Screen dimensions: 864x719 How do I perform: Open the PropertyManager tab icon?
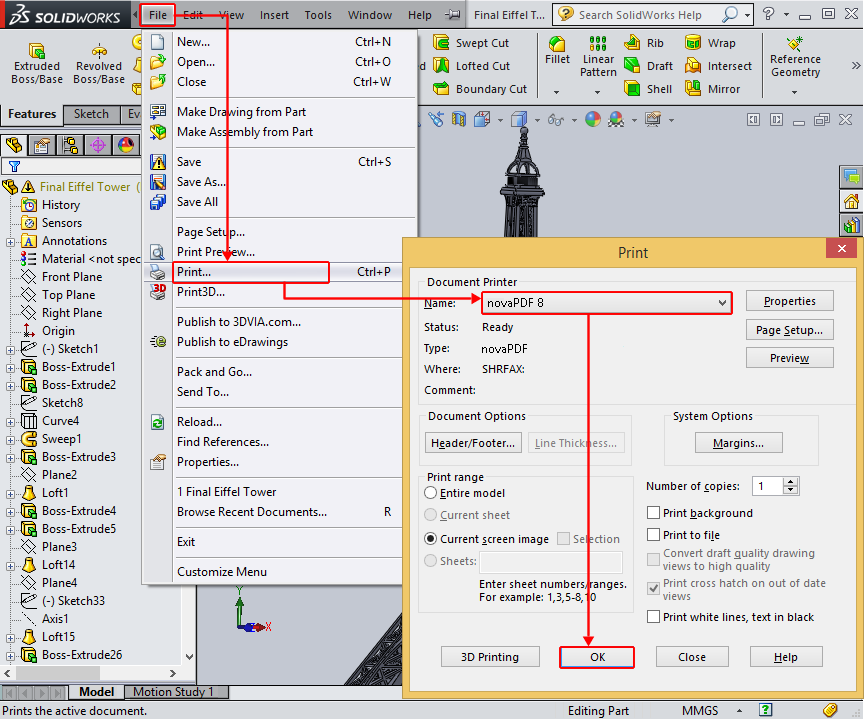[42, 145]
